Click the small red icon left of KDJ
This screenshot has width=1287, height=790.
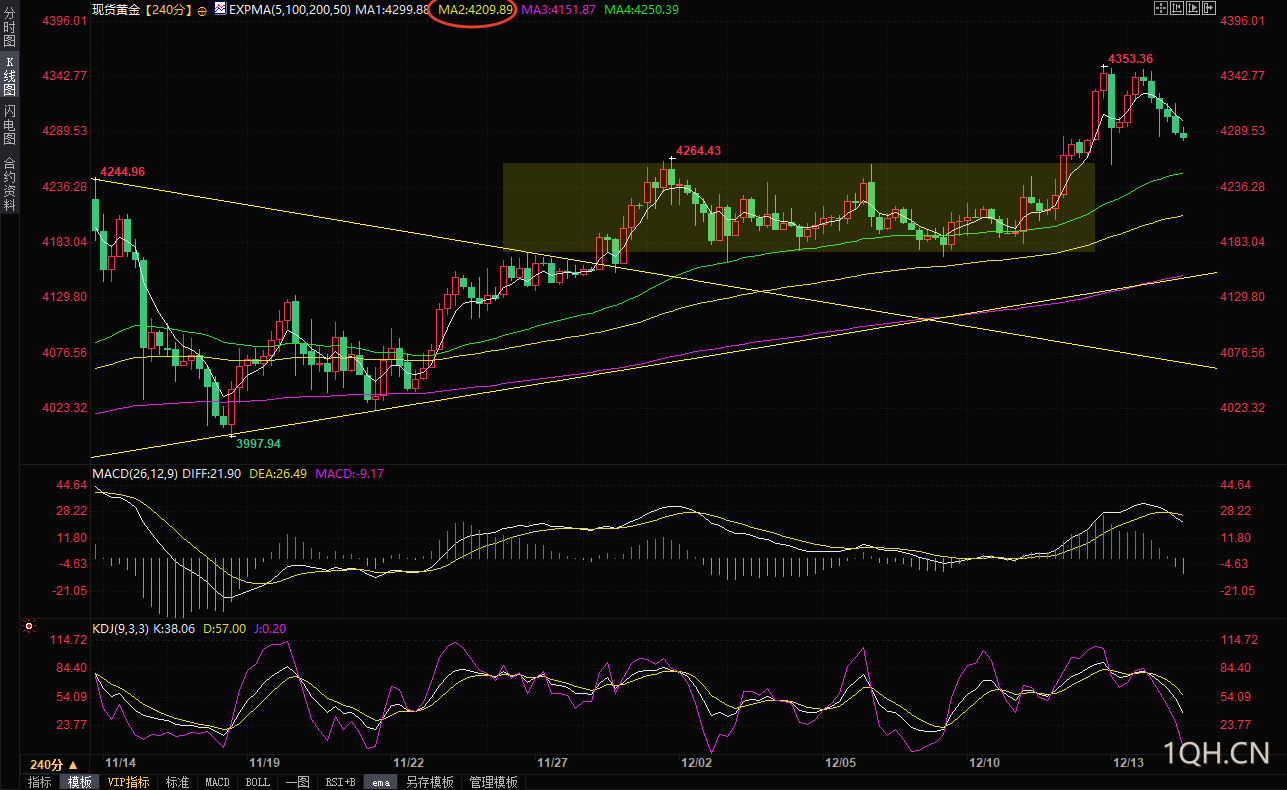pos(28,627)
